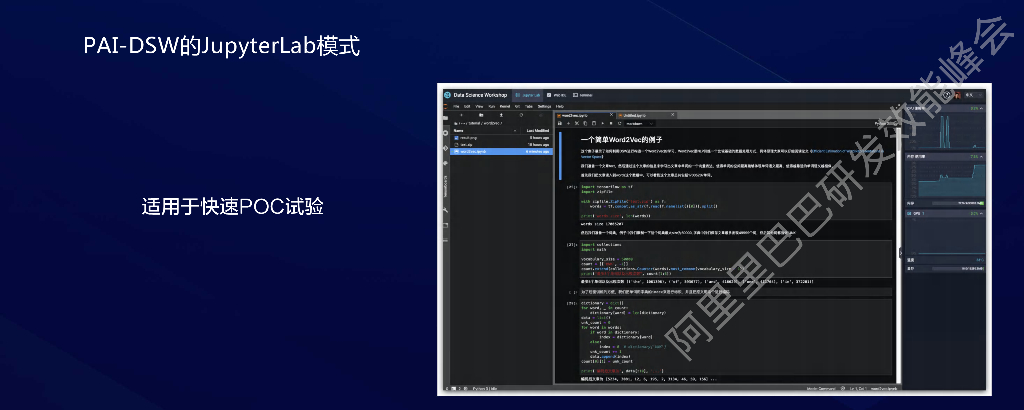Click the insert cell plus icon in notebook toolbar
This screenshot has height=410, width=1024.
tap(568, 123)
